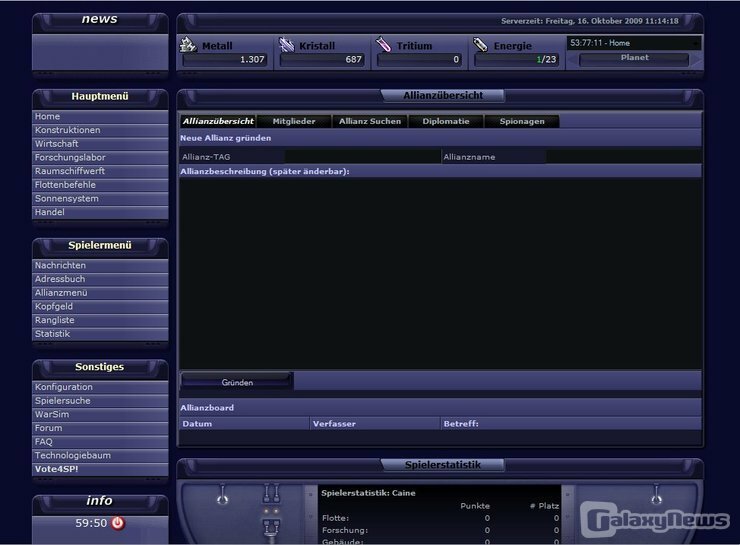The image size is (740, 545).
Task: Open Spielersuche page
Action: [x=100, y=401]
